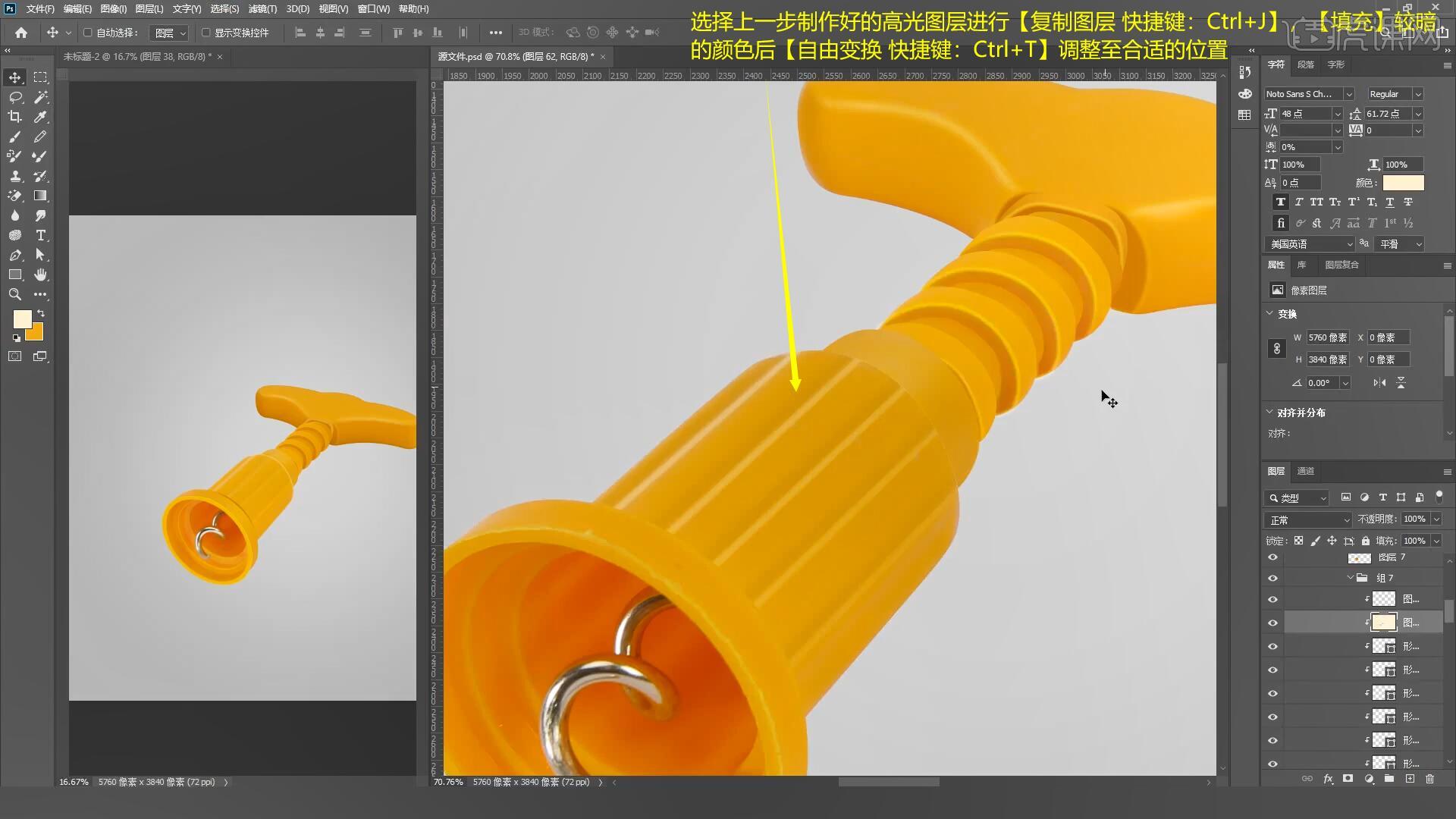This screenshot has height=819, width=1456.
Task: Click the Home button in options bar
Action: click(21, 33)
